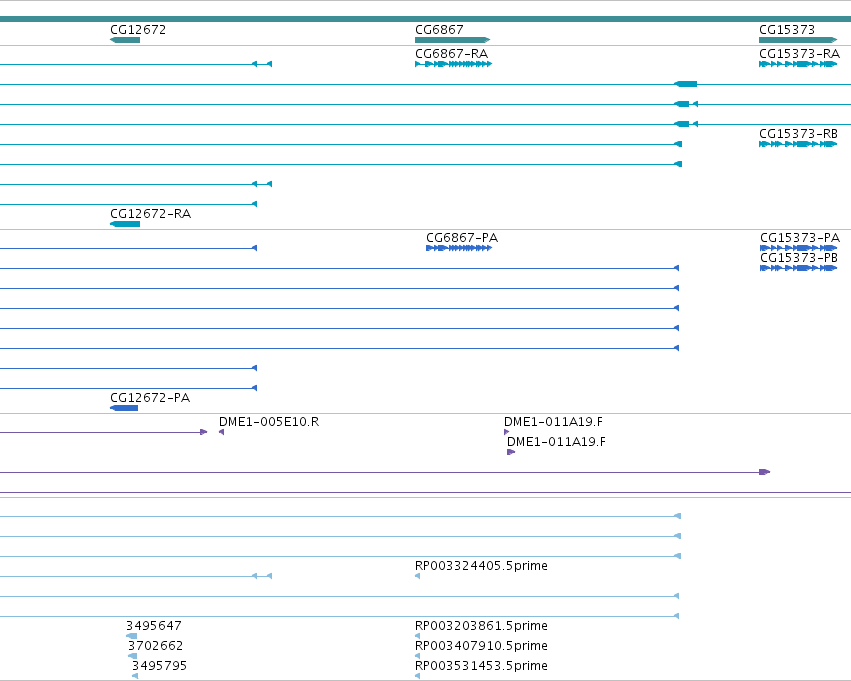Select the RP003203861.5prime arrow glyph
This screenshot has width=851, height=681.
(417, 636)
